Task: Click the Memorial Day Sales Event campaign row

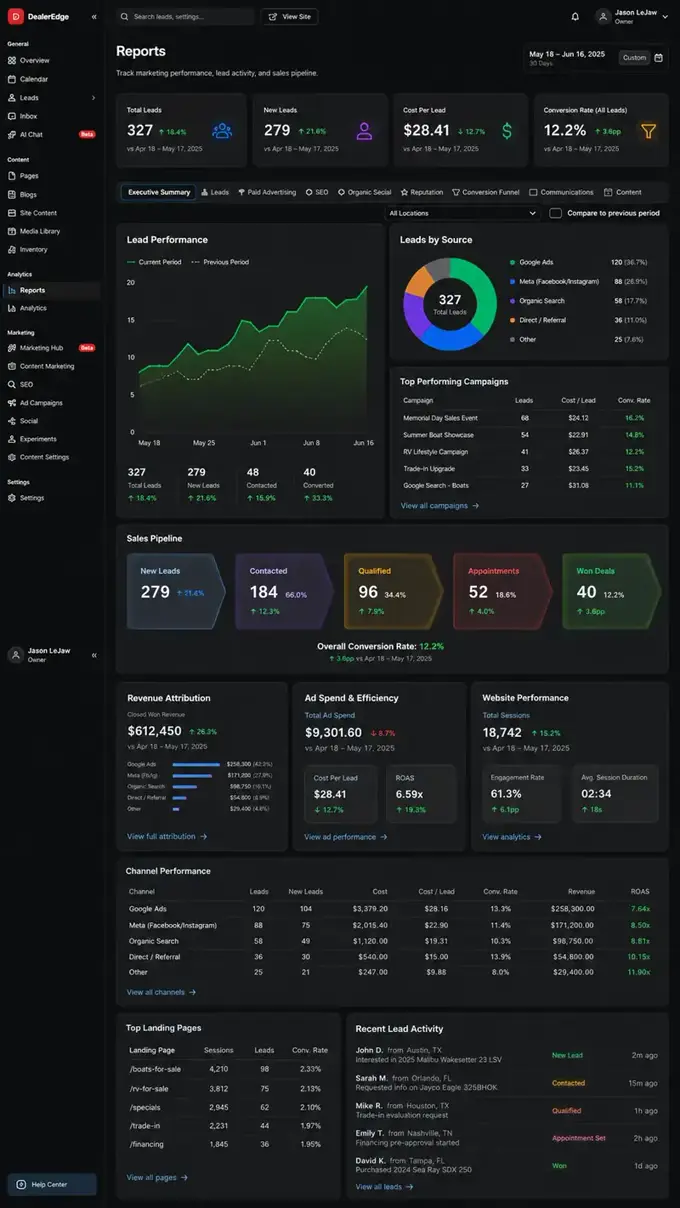Action: point(528,418)
